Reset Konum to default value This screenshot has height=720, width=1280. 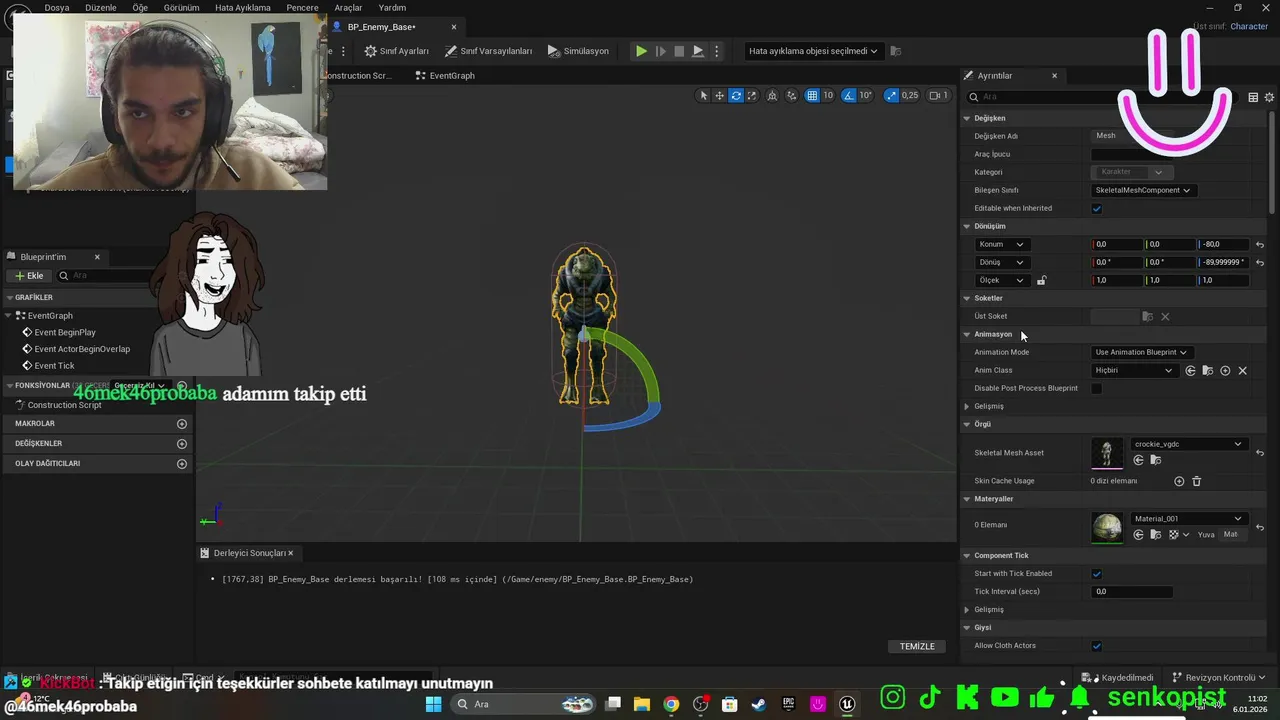pyautogui.click(x=1260, y=244)
